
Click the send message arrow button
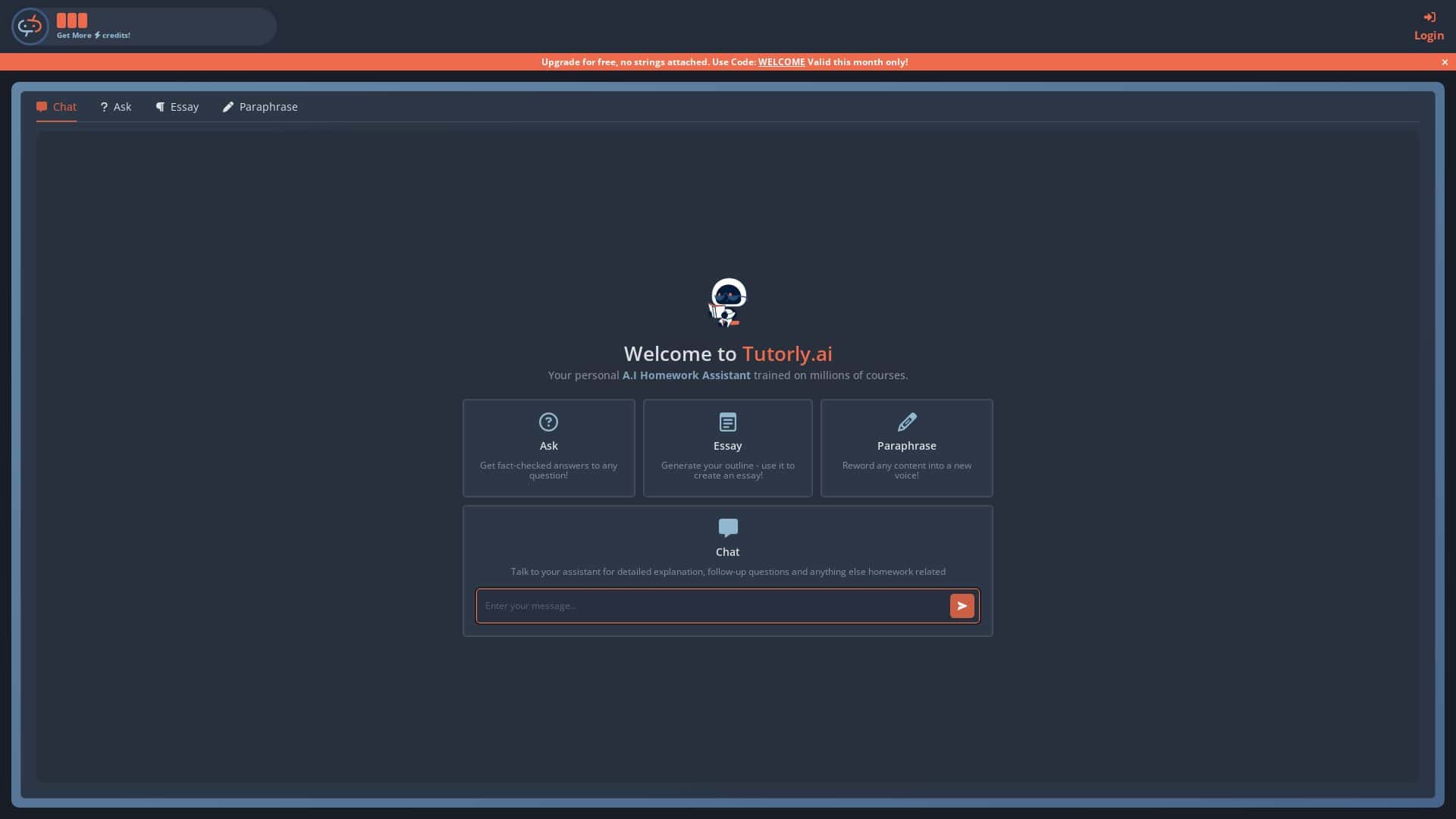[962, 606]
